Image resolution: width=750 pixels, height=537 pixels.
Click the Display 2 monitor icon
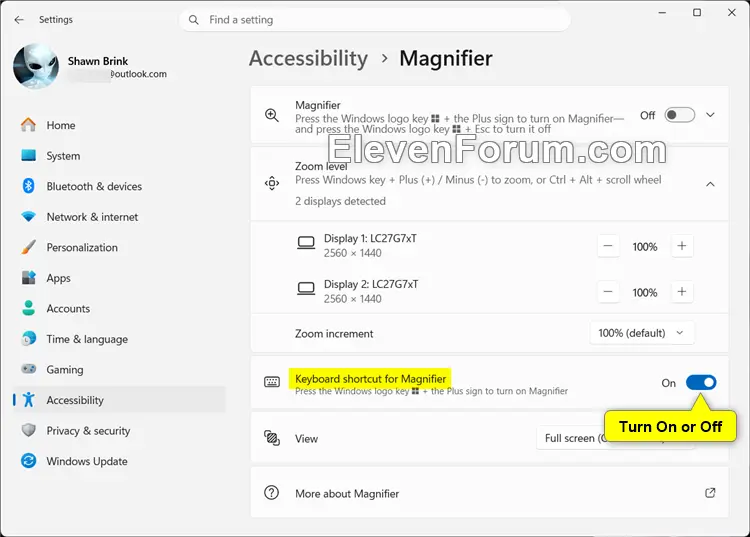pyautogui.click(x=306, y=288)
